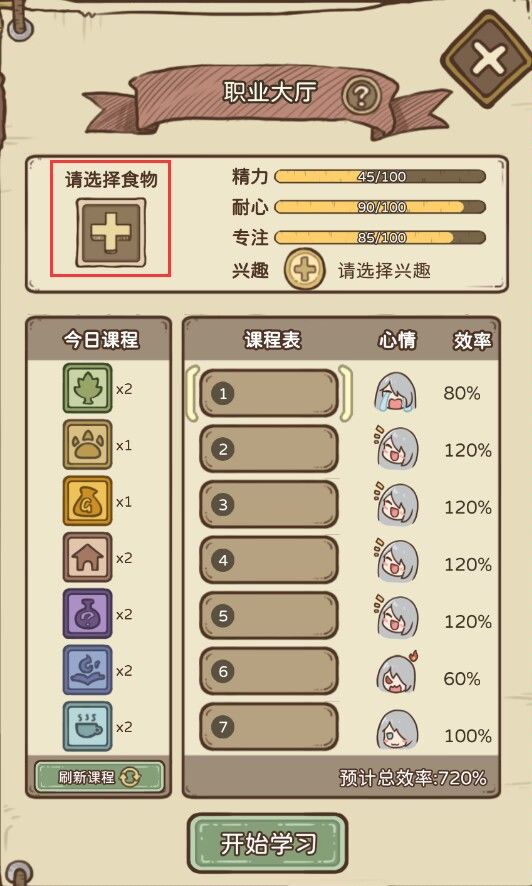The height and width of the screenshot is (886, 532).
Task: Pick the paw print course icon
Action: click(x=88, y=445)
